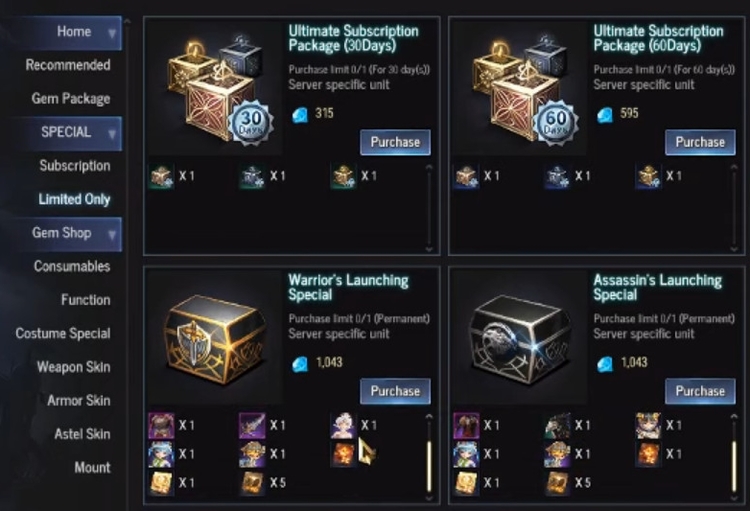Click the first reward box icon under 60Days package
Viewport: 750px width, 511px height.
466,176
